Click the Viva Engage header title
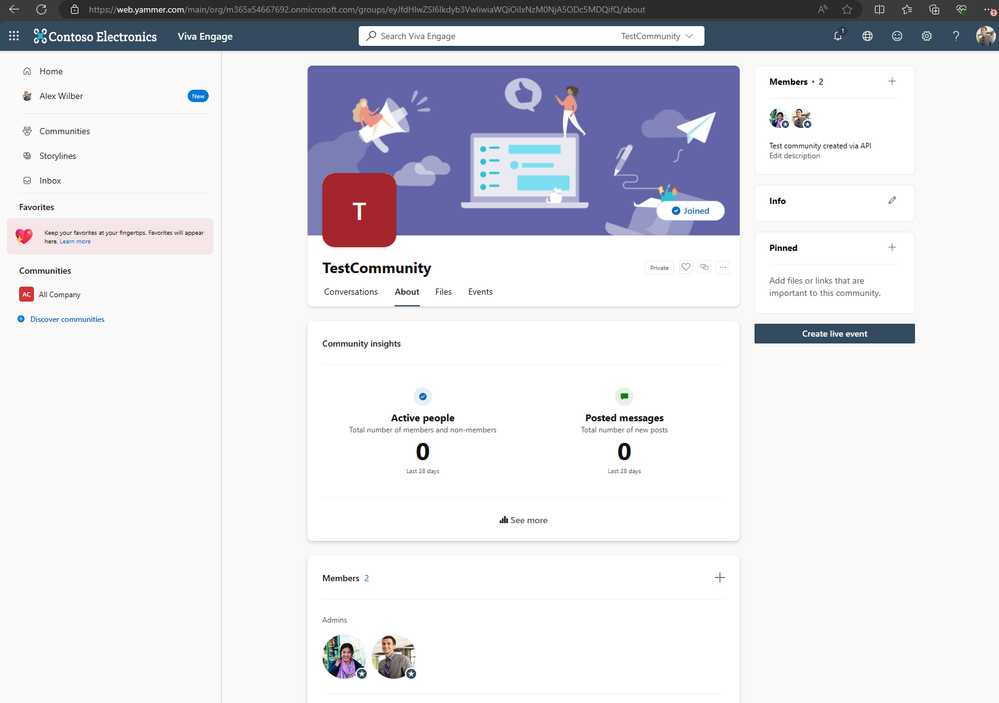Viewport: 999px width, 703px height. 205,36
